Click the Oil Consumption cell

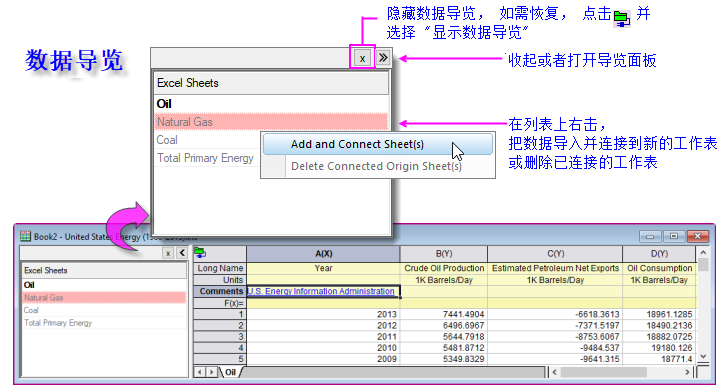659,268
